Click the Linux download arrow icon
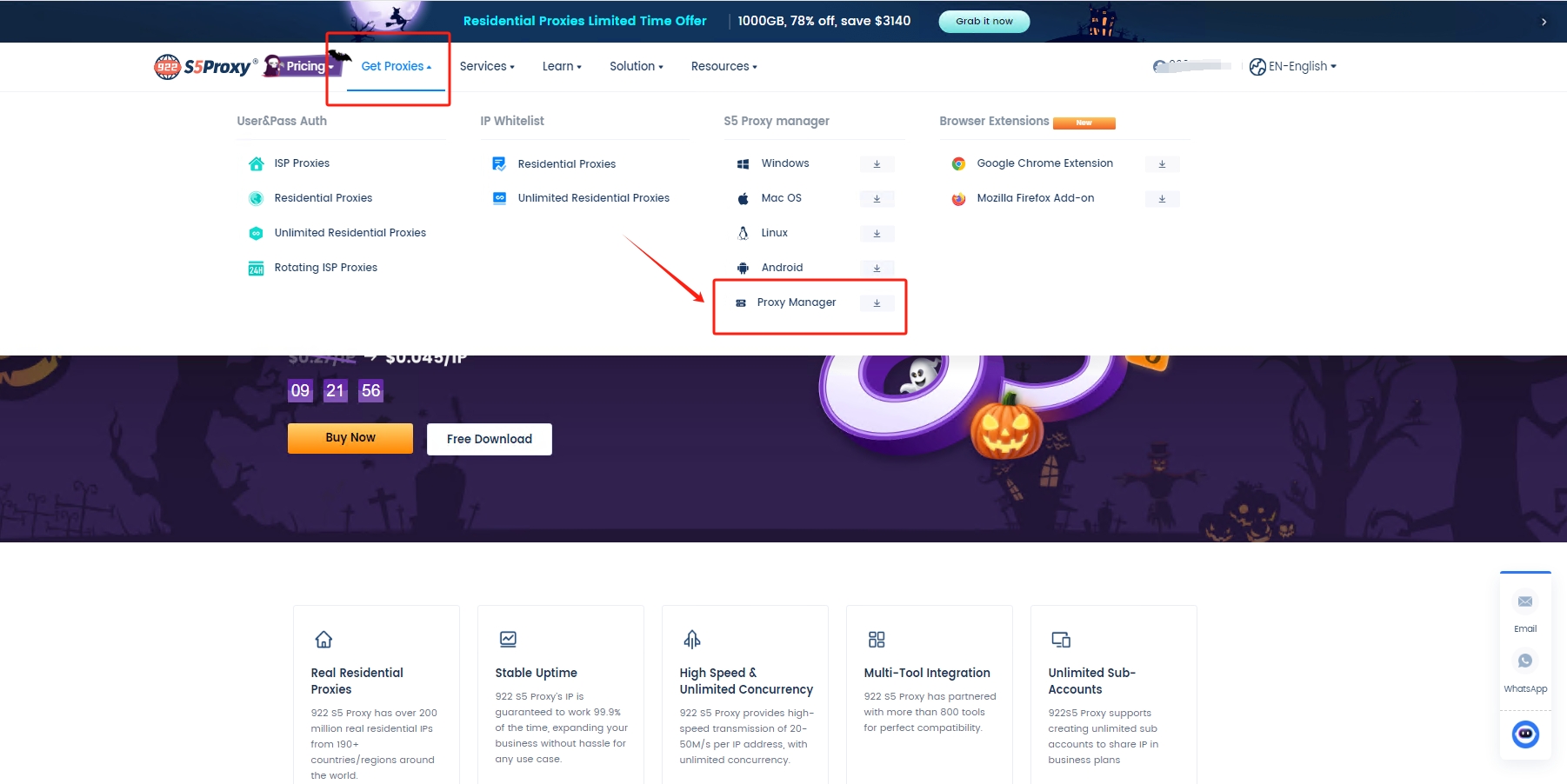1567x784 pixels. click(x=877, y=234)
